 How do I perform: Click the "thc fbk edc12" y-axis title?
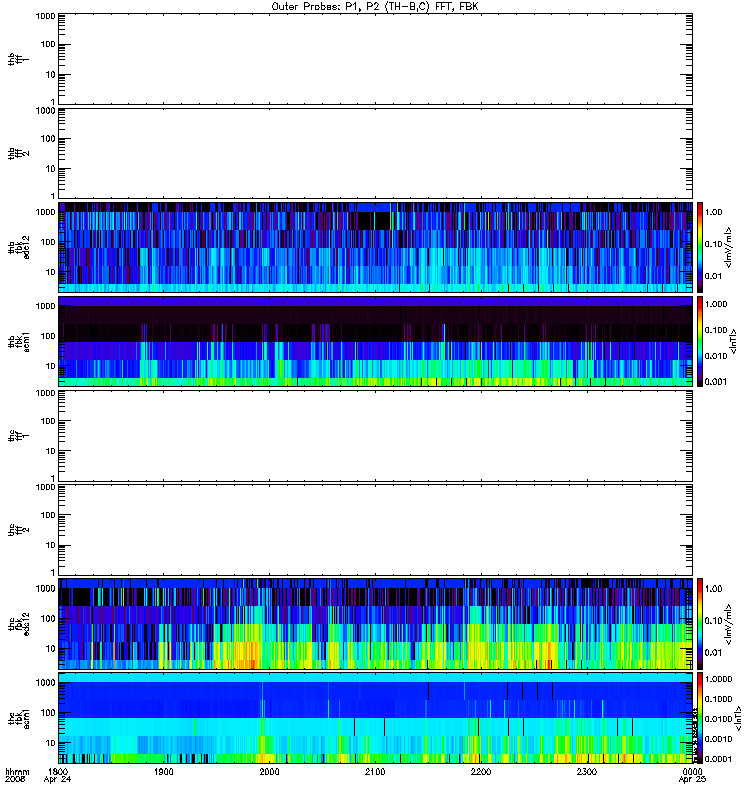click(x=18, y=623)
